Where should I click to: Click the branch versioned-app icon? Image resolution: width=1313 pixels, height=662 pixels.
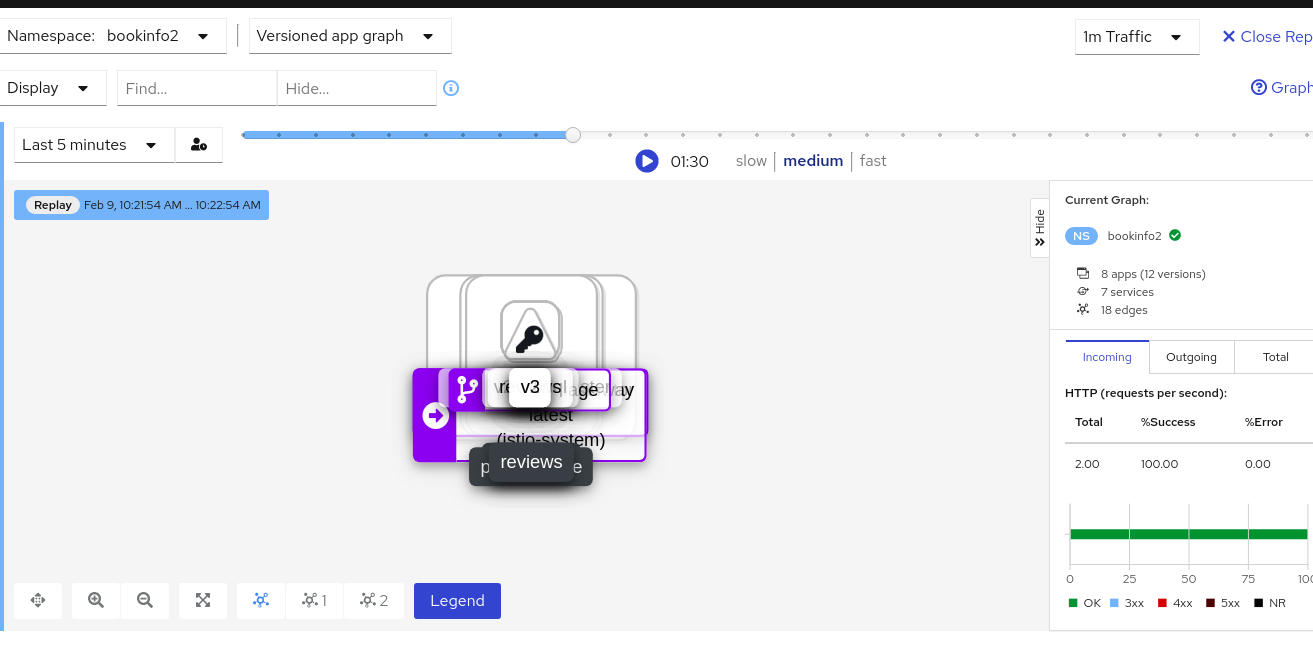tap(466, 389)
